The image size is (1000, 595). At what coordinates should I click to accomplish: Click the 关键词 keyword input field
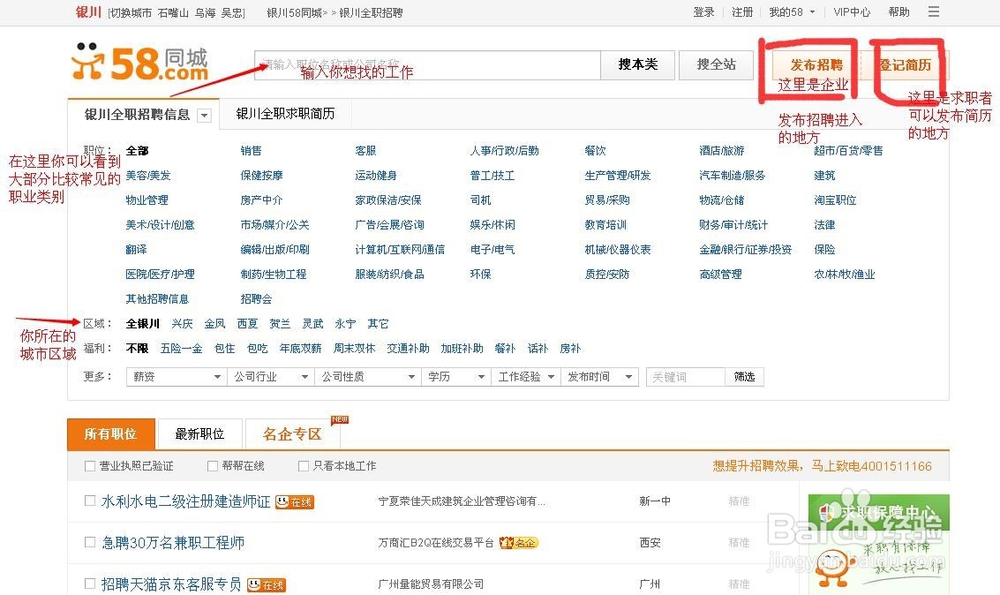[x=684, y=376]
